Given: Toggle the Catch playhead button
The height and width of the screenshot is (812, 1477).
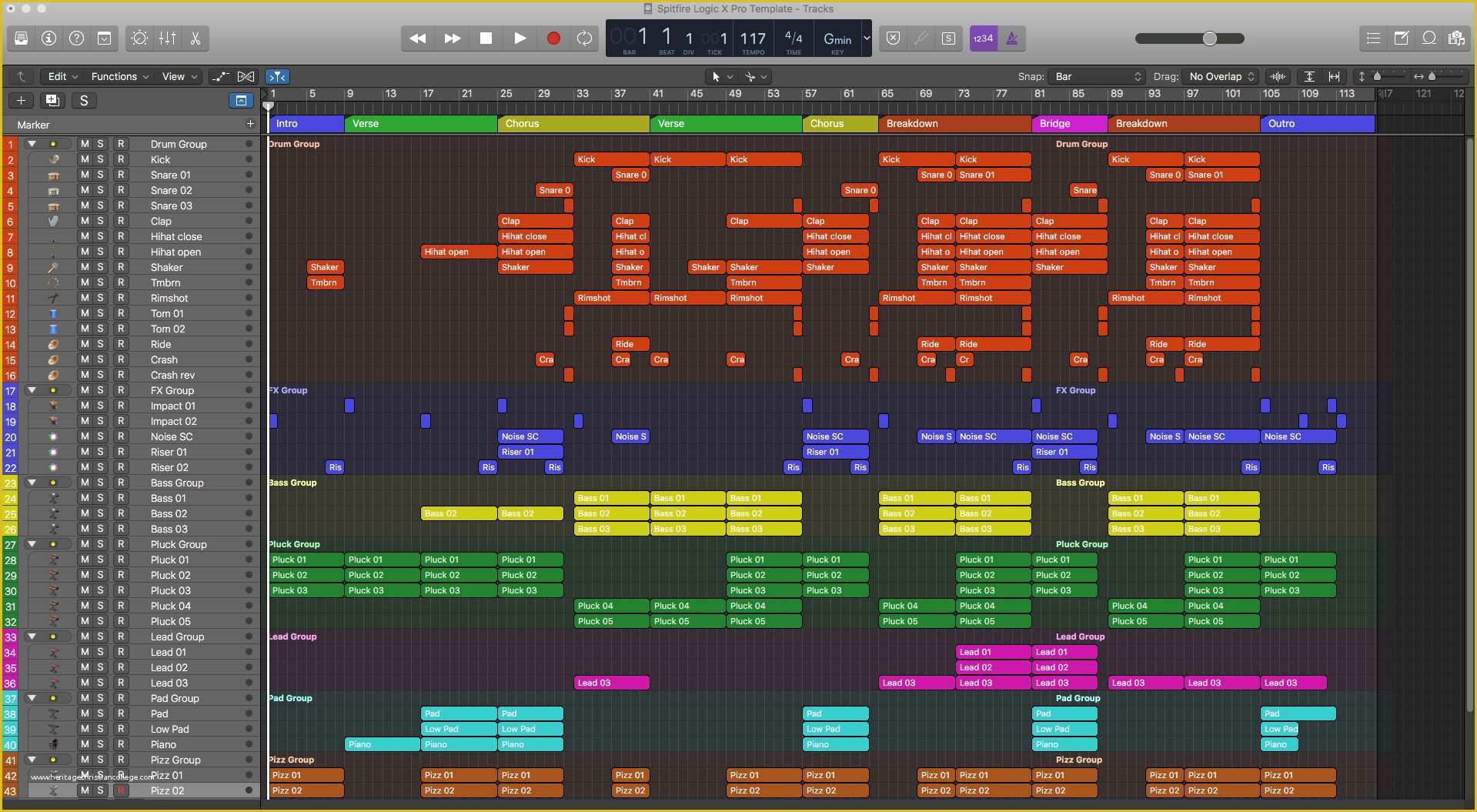Looking at the screenshot, I should click(x=277, y=76).
